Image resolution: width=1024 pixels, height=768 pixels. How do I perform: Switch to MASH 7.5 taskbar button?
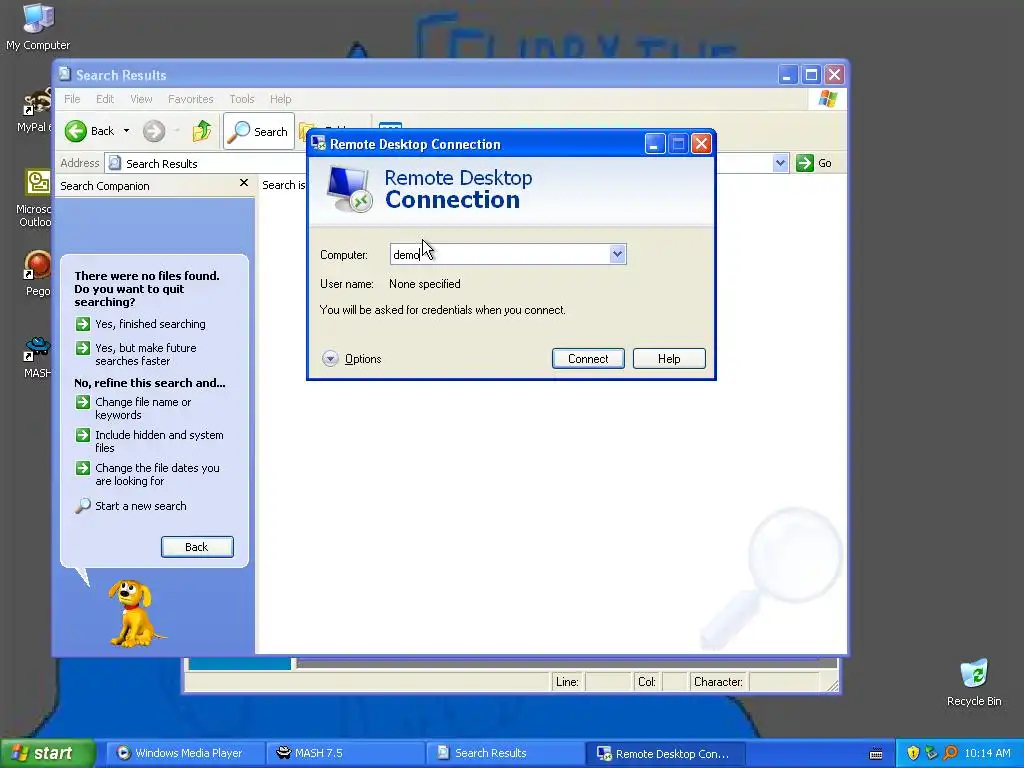coord(346,753)
